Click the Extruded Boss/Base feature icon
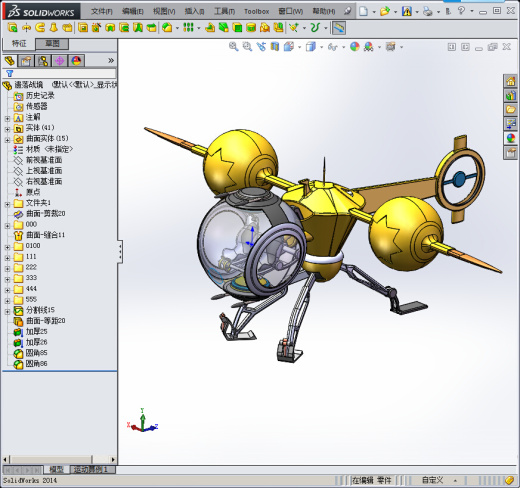The image size is (520, 488). coord(13,28)
